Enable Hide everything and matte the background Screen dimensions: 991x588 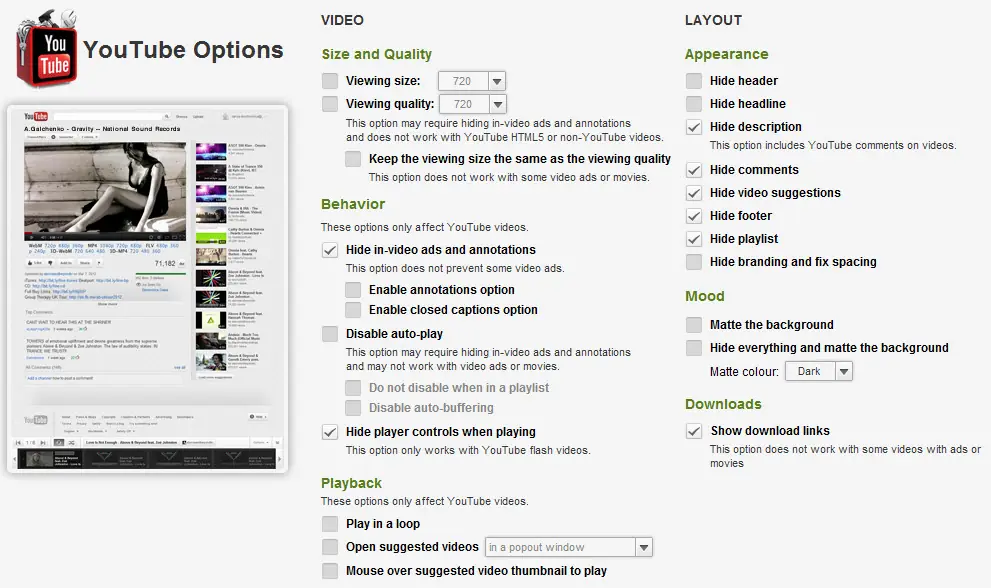coord(694,348)
